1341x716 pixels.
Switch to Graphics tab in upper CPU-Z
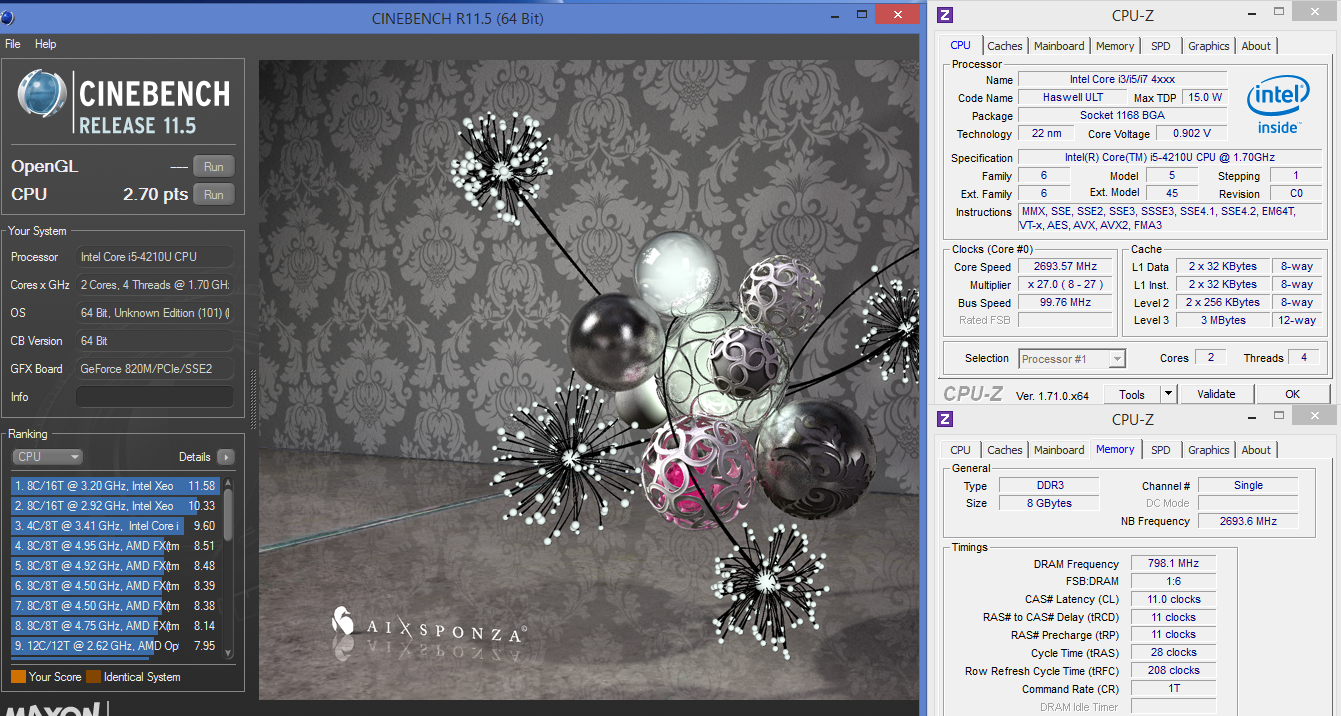1209,46
